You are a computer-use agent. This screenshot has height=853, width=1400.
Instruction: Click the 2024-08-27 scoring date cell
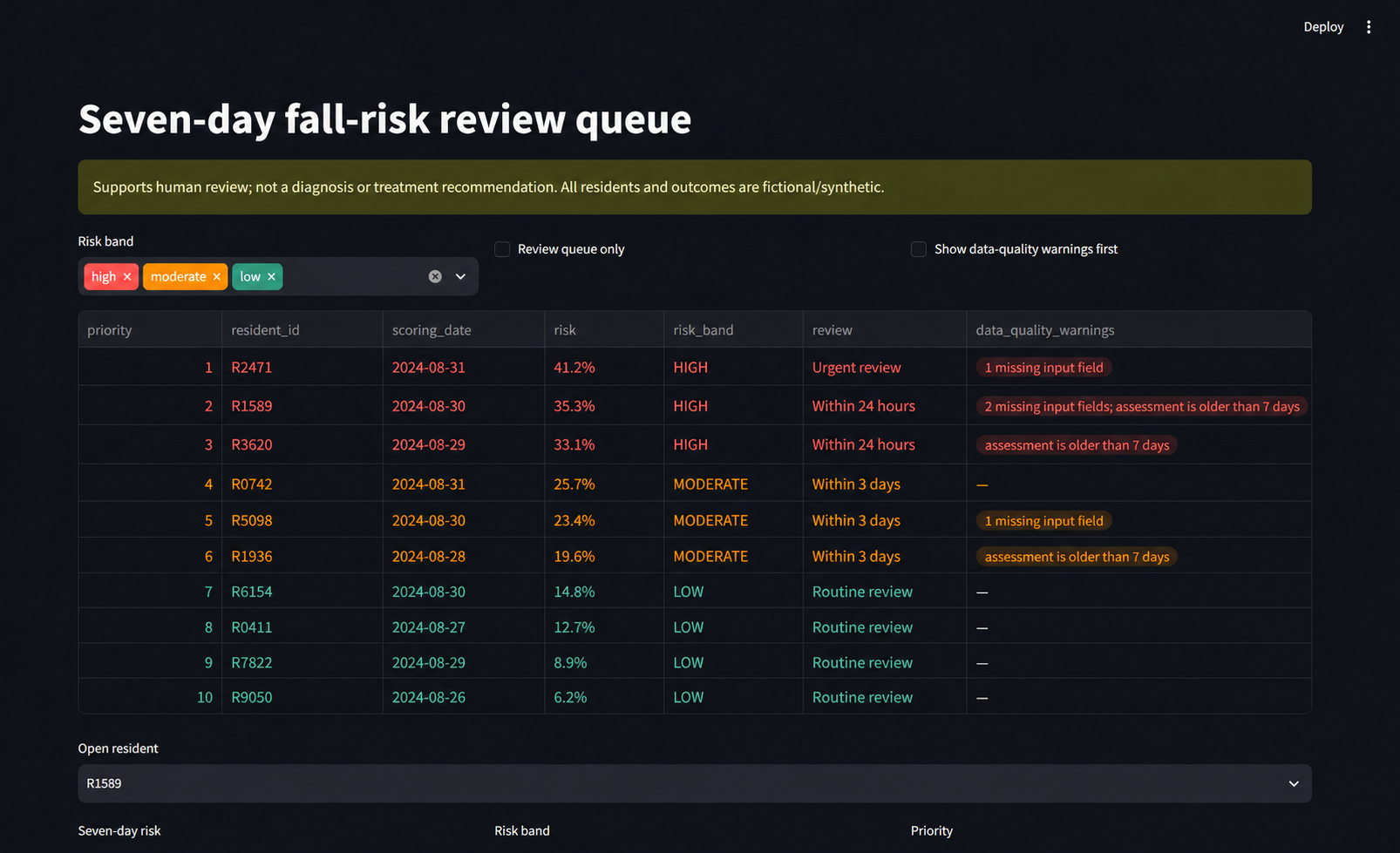(x=464, y=627)
